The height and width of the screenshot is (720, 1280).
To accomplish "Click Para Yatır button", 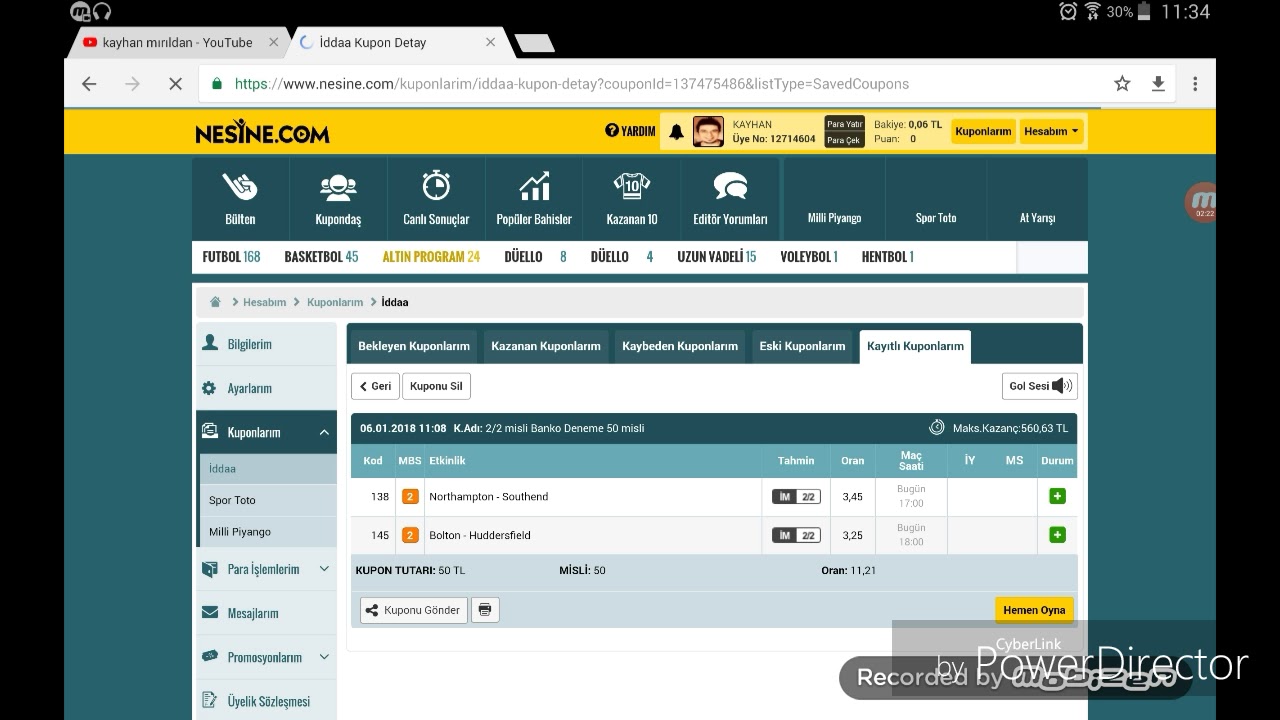I will click(x=844, y=124).
